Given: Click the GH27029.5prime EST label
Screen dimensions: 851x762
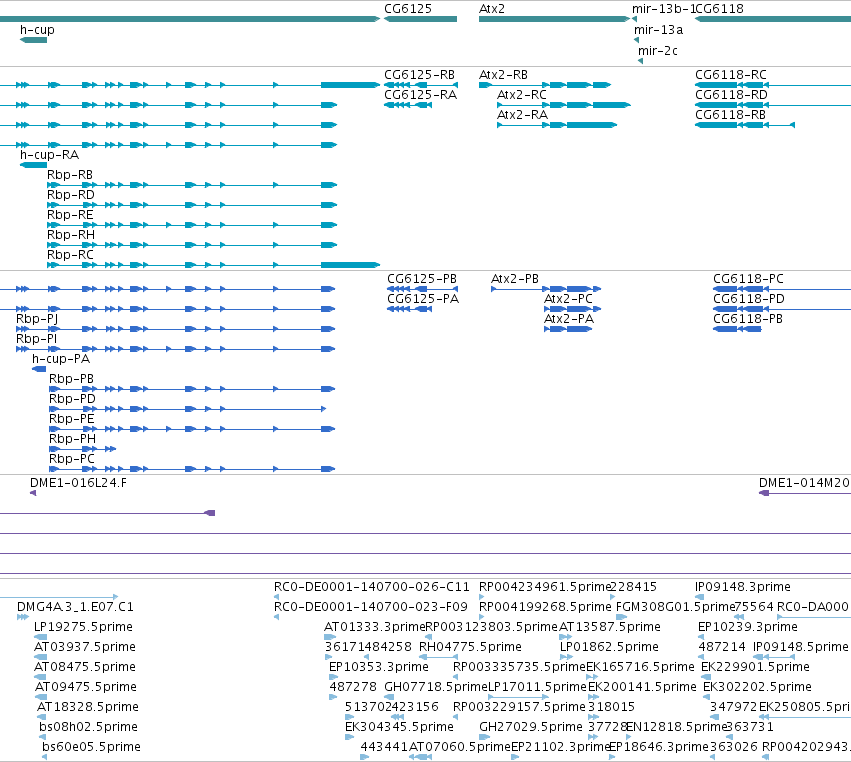Looking at the screenshot, I should coord(531,727).
